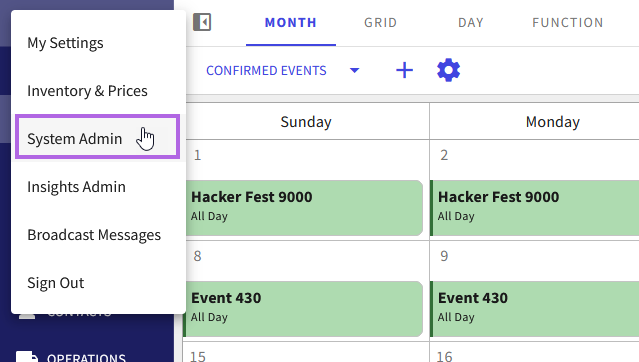Expand the Confirmed Events dropdown arrow
The height and width of the screenshot is (362, 639).
click(x=355, y=70)
